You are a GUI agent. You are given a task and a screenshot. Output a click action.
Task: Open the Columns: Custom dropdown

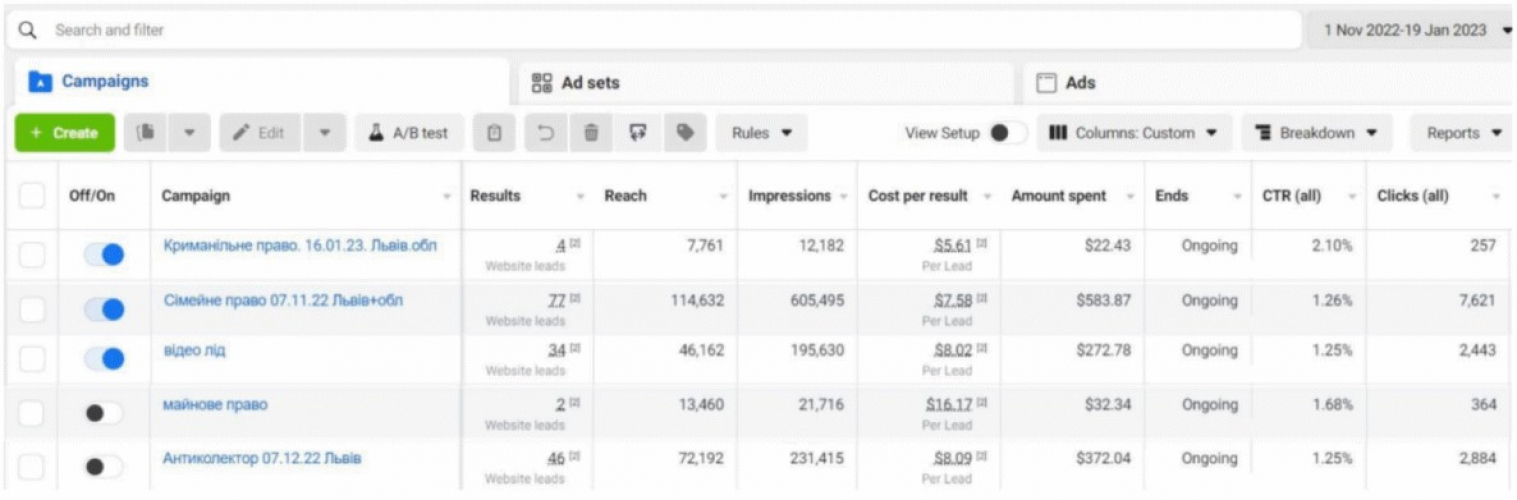(x=1134, y=133)
